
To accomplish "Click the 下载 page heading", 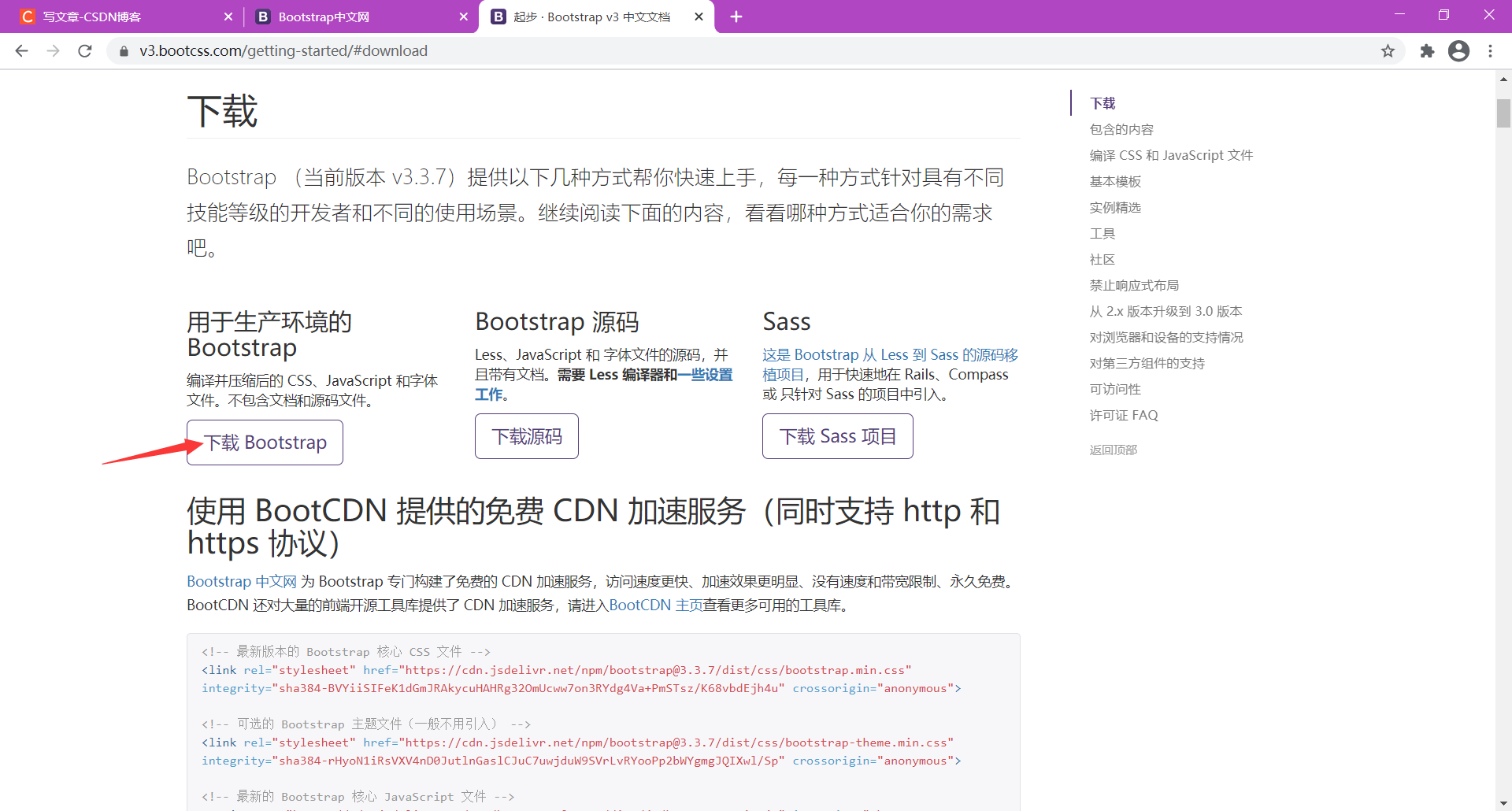I will pyautogui.click(x=222, y=111).
